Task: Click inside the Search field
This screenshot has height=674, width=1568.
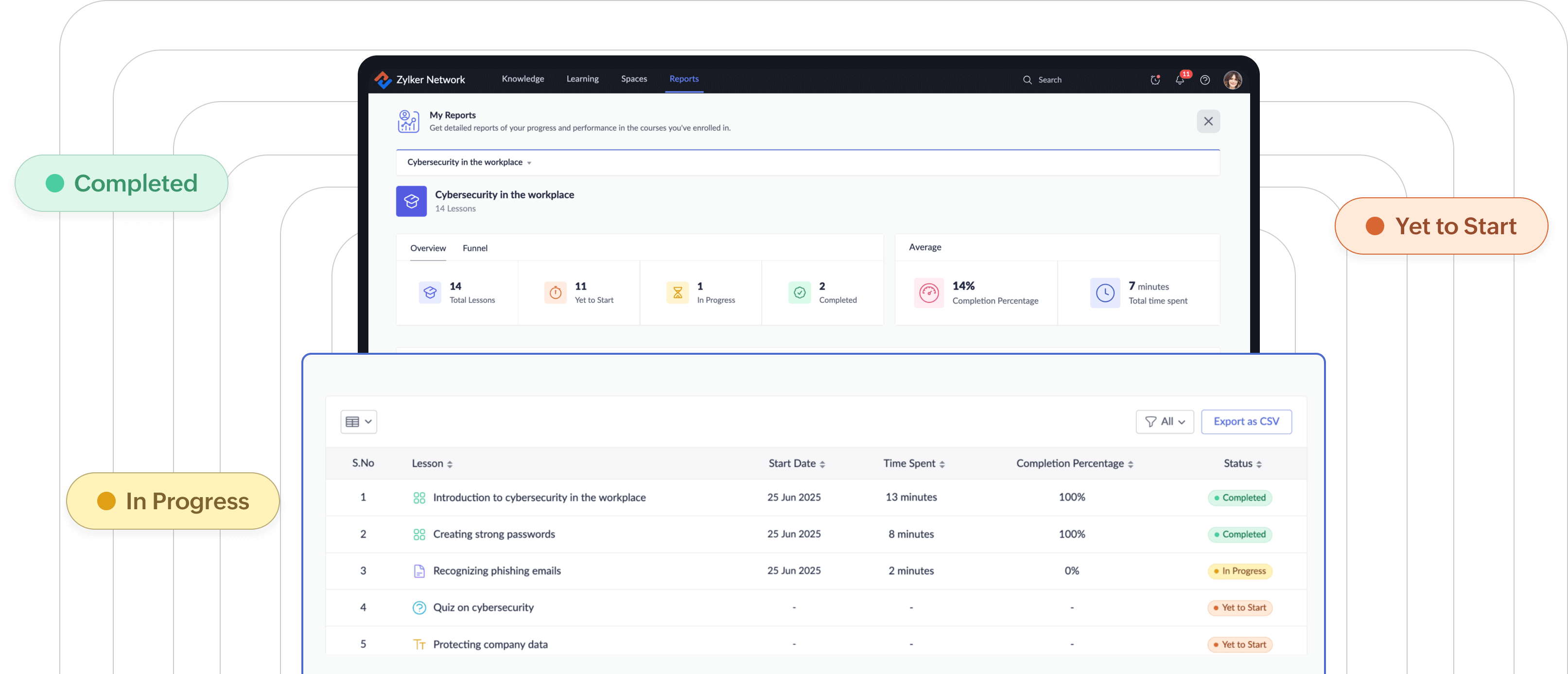Action: pyautogui.click(x=1049, y=80)
